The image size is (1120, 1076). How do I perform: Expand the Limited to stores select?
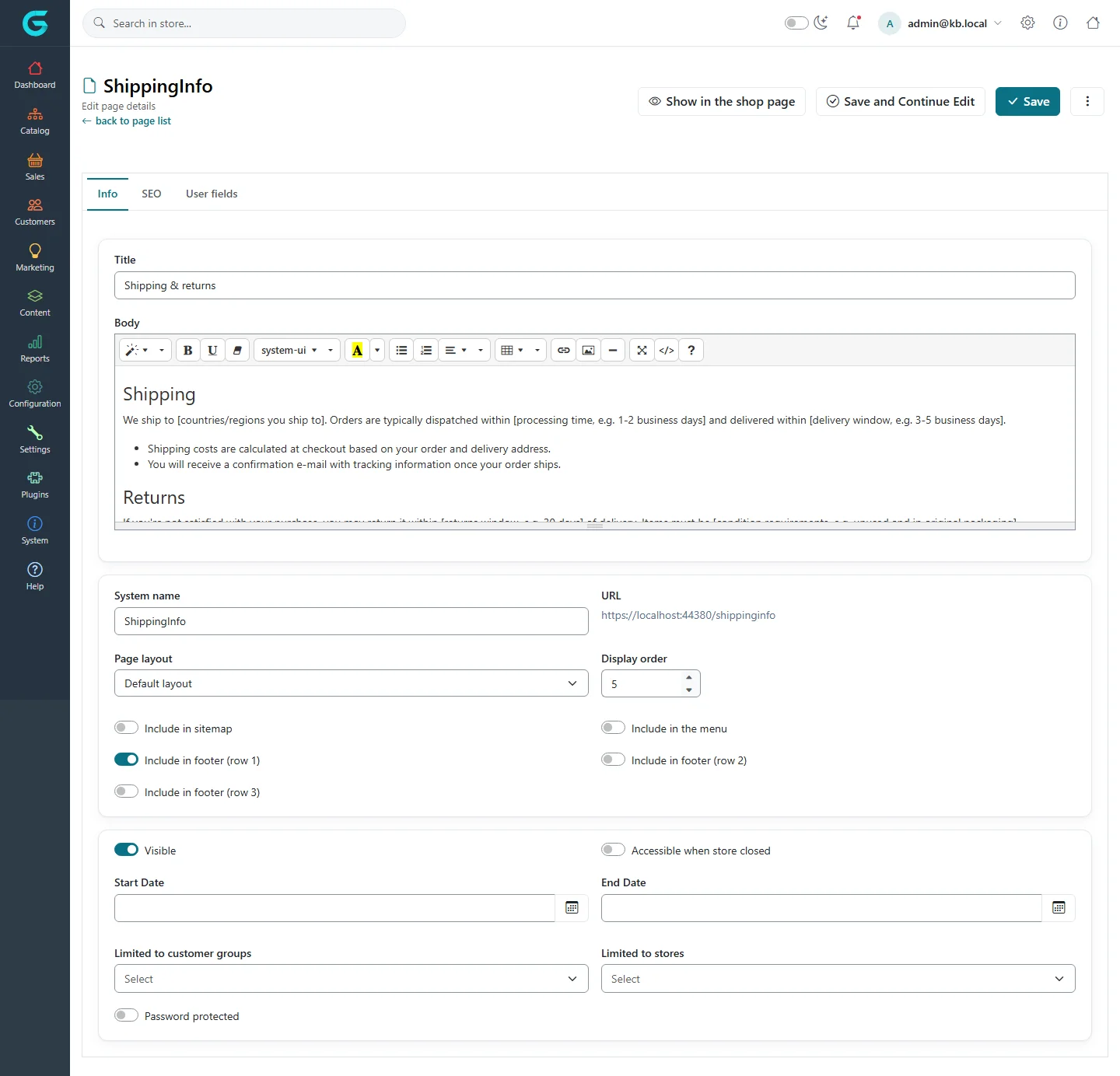tap(838, 979)
